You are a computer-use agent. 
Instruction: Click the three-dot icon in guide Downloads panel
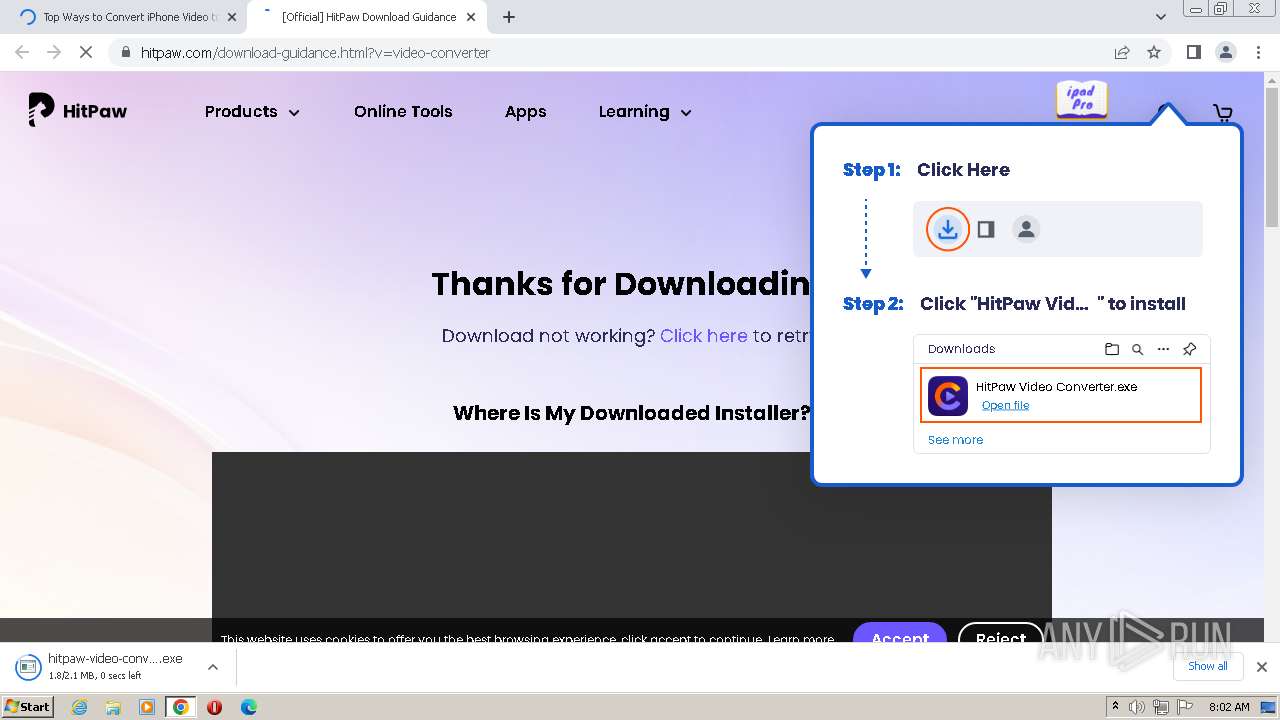point(1163,349)
